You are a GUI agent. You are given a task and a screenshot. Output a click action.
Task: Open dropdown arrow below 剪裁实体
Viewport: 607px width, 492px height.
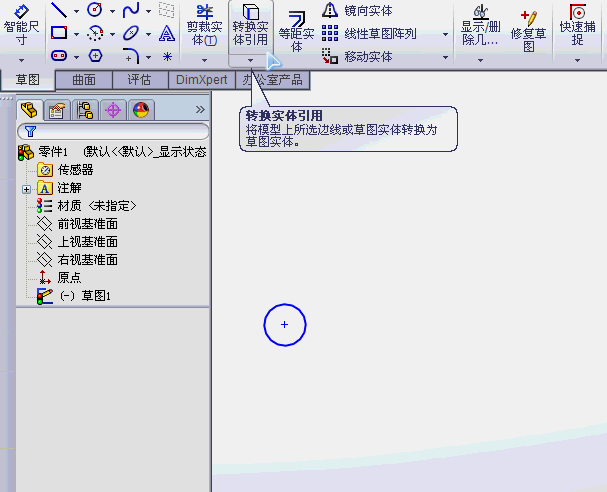tap(204, 60)
